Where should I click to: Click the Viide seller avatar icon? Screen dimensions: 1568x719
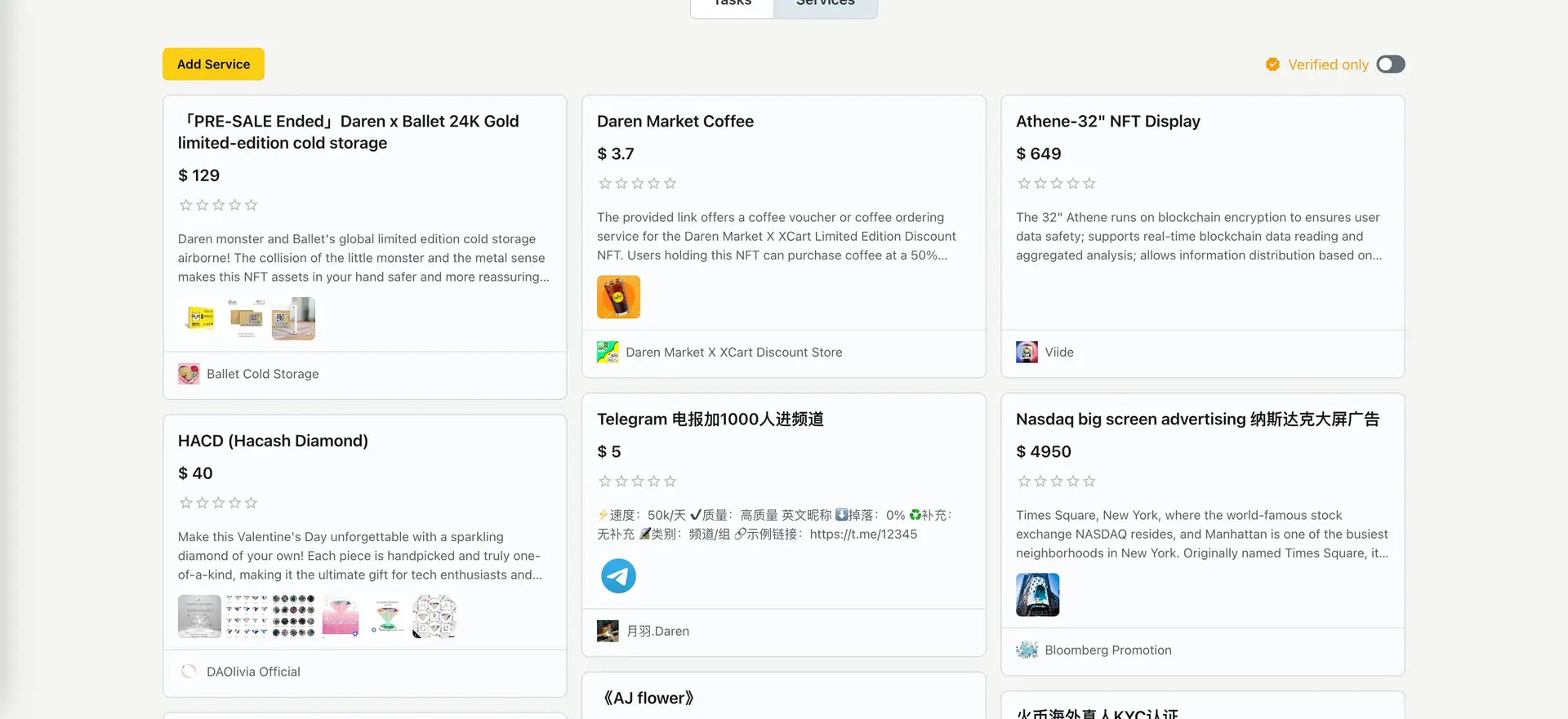[x=1027, y=353]
